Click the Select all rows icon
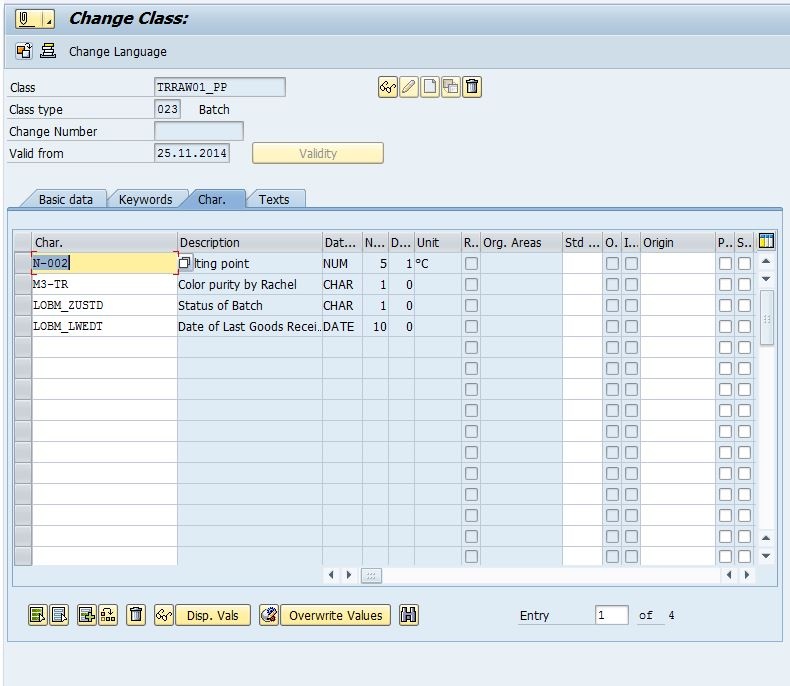 [x=38, y=615]
